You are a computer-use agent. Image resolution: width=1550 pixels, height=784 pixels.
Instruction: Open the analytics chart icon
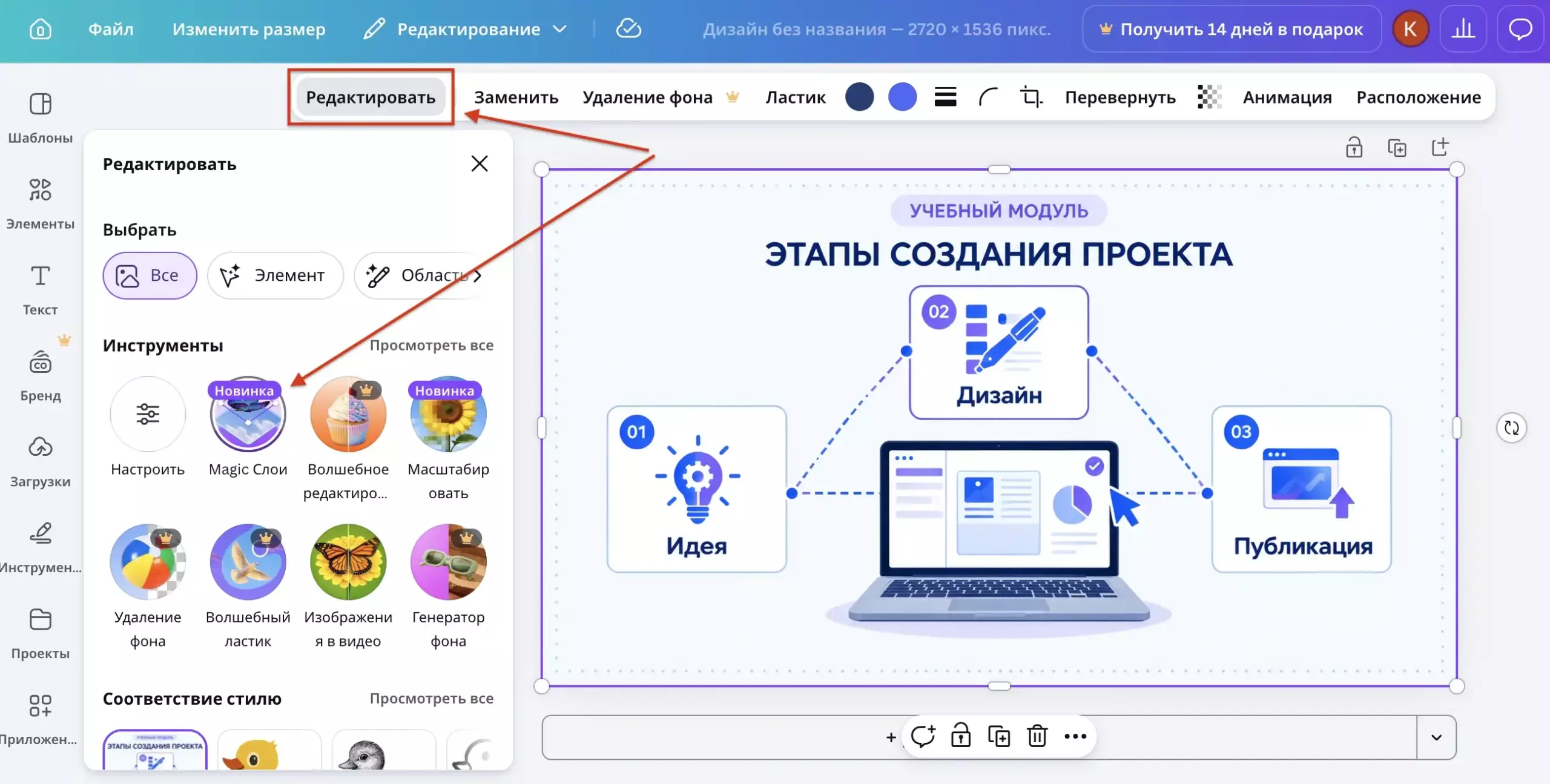click(x=1463, y=28)
